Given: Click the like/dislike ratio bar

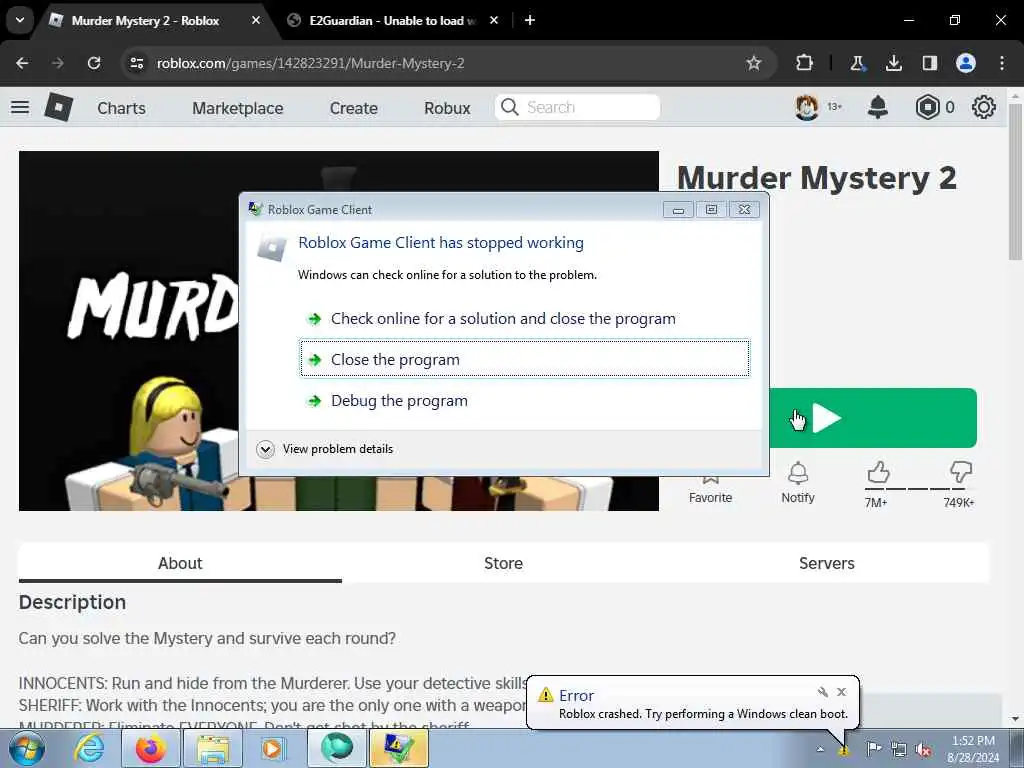Looking at the screenshot, I should (x=918, y=488).
